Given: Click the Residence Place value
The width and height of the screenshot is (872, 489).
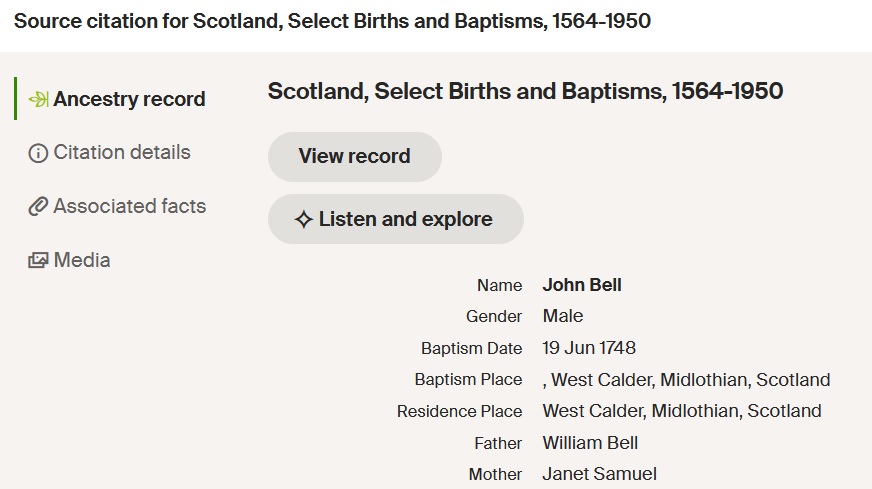Looking at the screenshot, I should point(682,411).
